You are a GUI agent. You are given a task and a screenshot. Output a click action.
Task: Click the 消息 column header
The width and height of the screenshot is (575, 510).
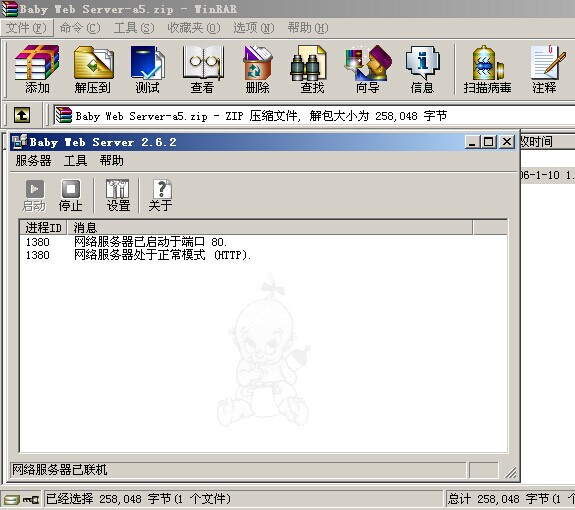click(270, 228)
